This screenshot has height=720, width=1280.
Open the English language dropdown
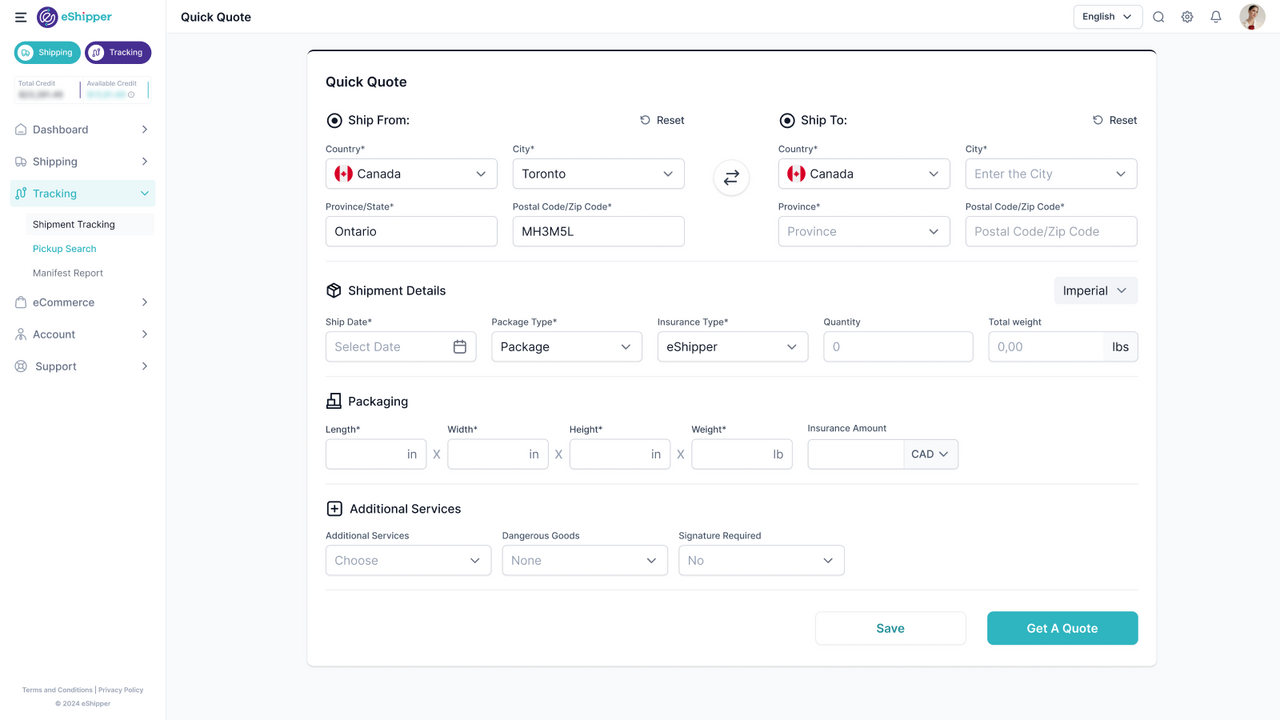1108,17
